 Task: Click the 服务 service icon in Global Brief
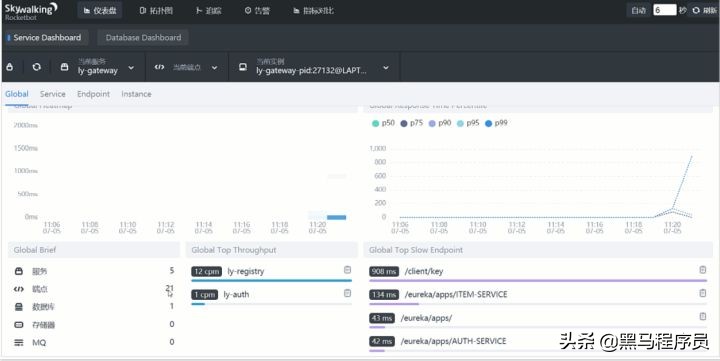pos(18,271)
